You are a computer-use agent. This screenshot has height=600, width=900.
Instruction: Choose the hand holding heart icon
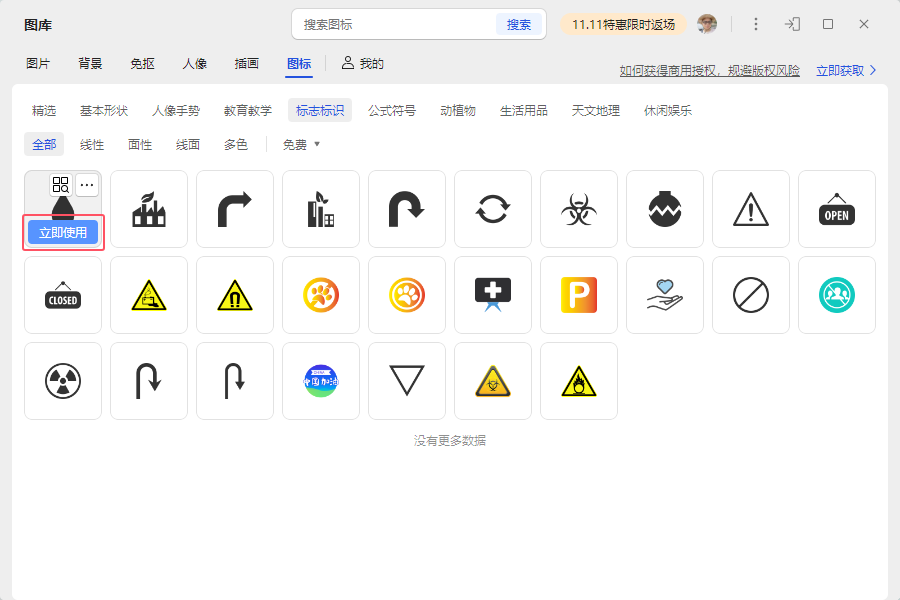coord(665,295)
